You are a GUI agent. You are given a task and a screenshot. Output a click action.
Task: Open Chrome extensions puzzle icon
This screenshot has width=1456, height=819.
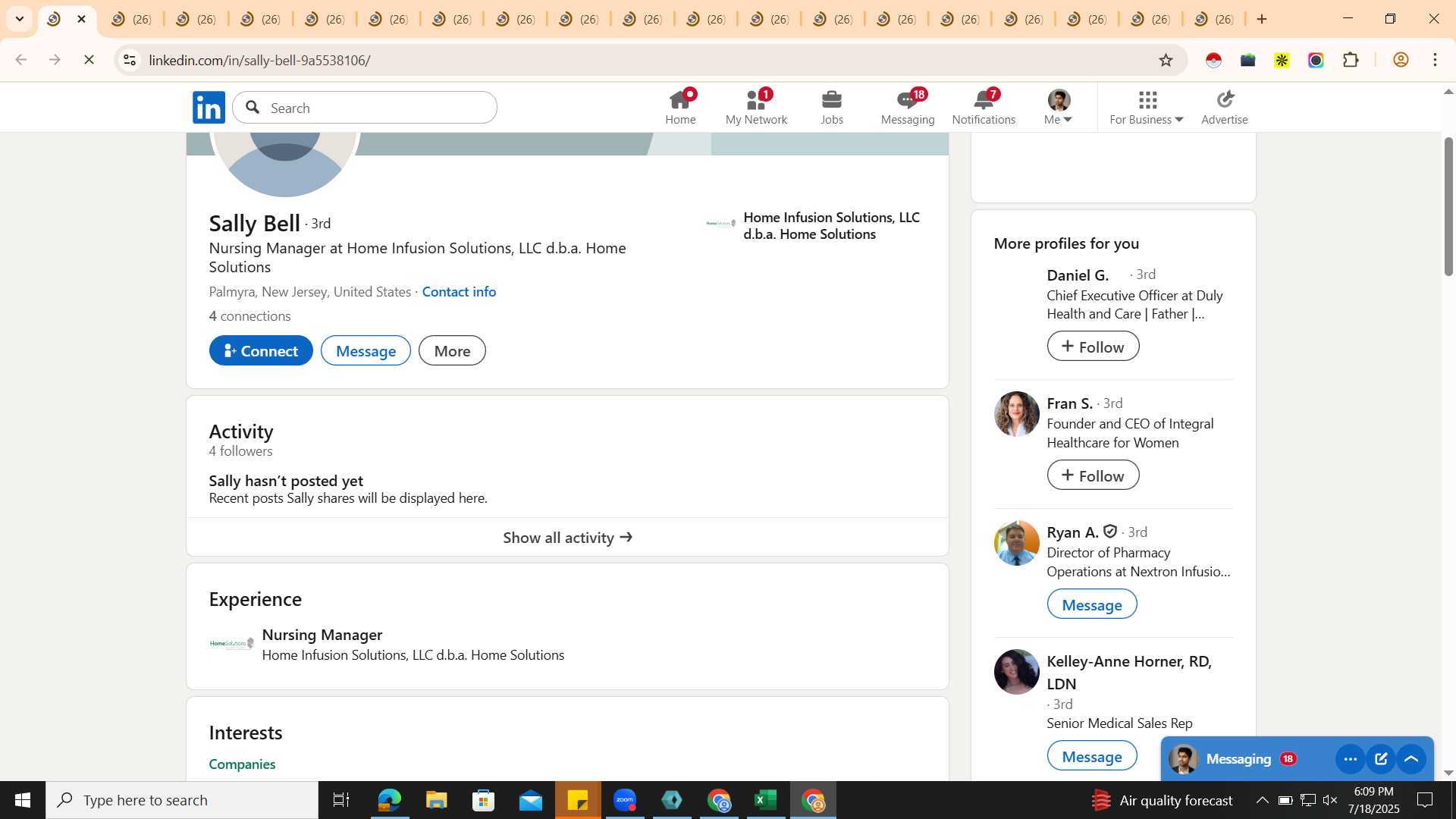1351,60
